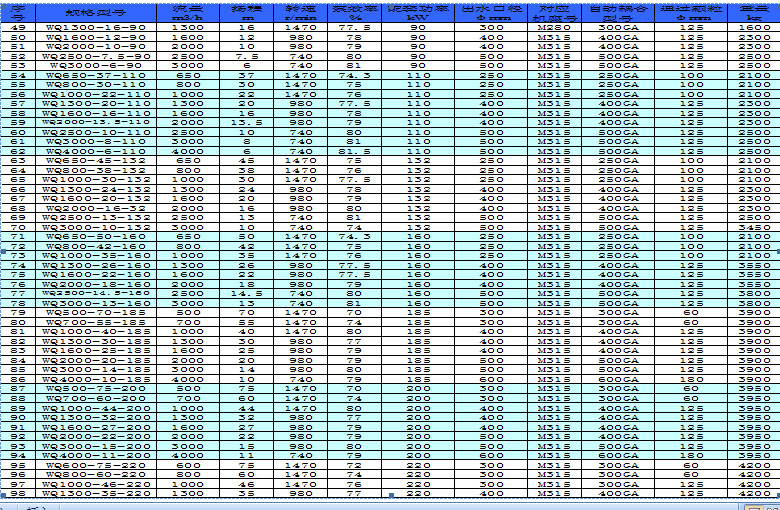The width and height of the screenshot is (780, 510).
Task: Click model cell WQ3000-10-132
Action: tap(96, 227)
